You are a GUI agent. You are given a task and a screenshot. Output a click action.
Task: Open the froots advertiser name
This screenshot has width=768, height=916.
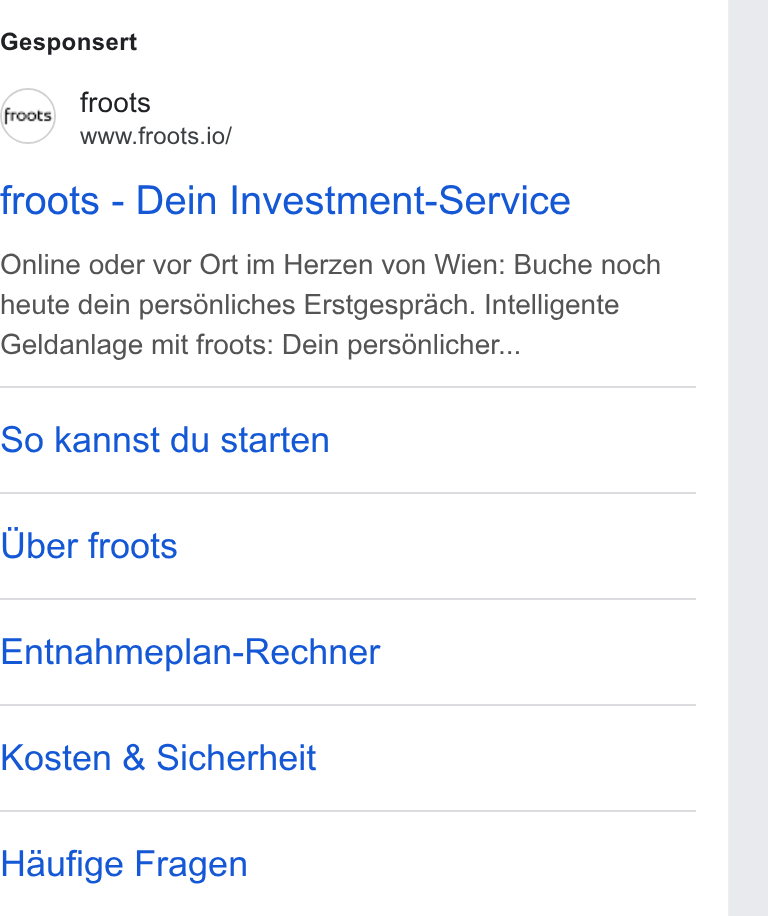click(115, 103)
